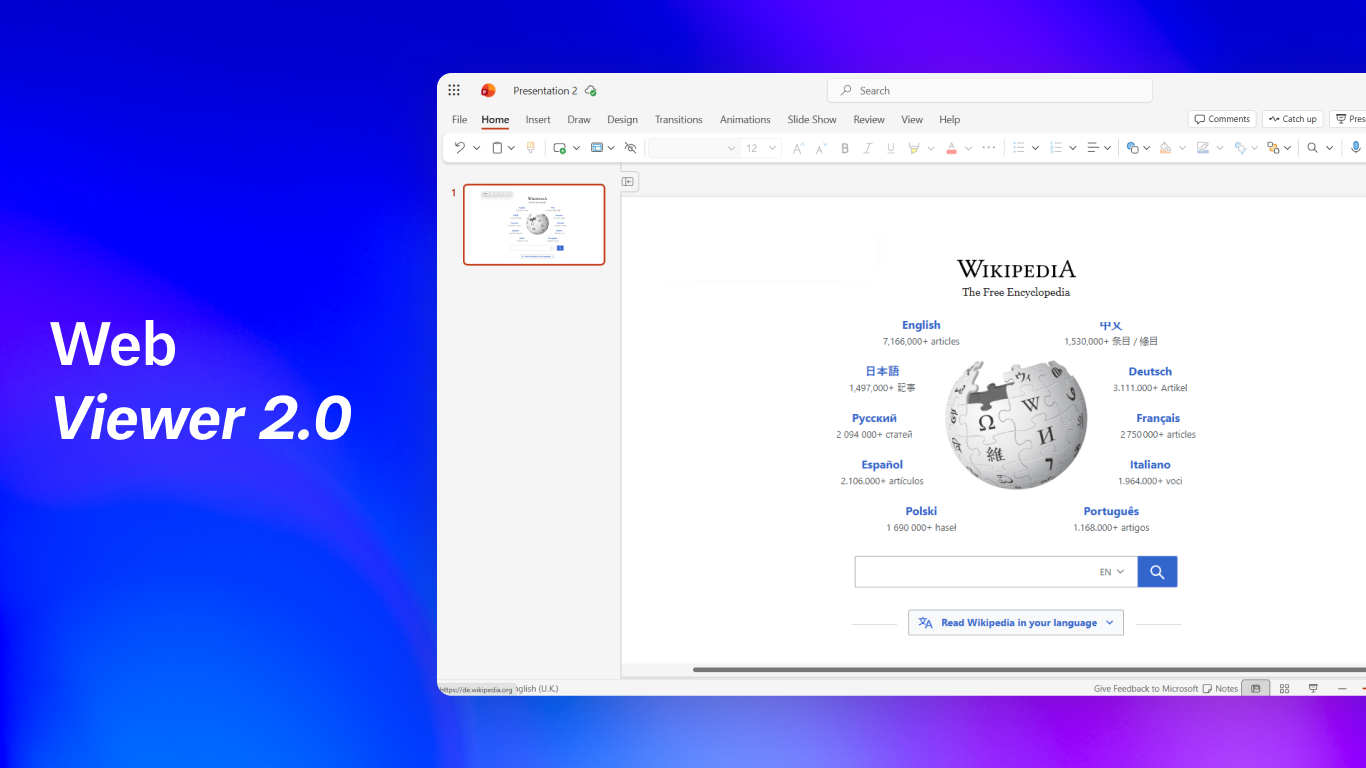Click the Numbering list icon
Screen dimensions: 1366x768
click(x=1056, y=147)
